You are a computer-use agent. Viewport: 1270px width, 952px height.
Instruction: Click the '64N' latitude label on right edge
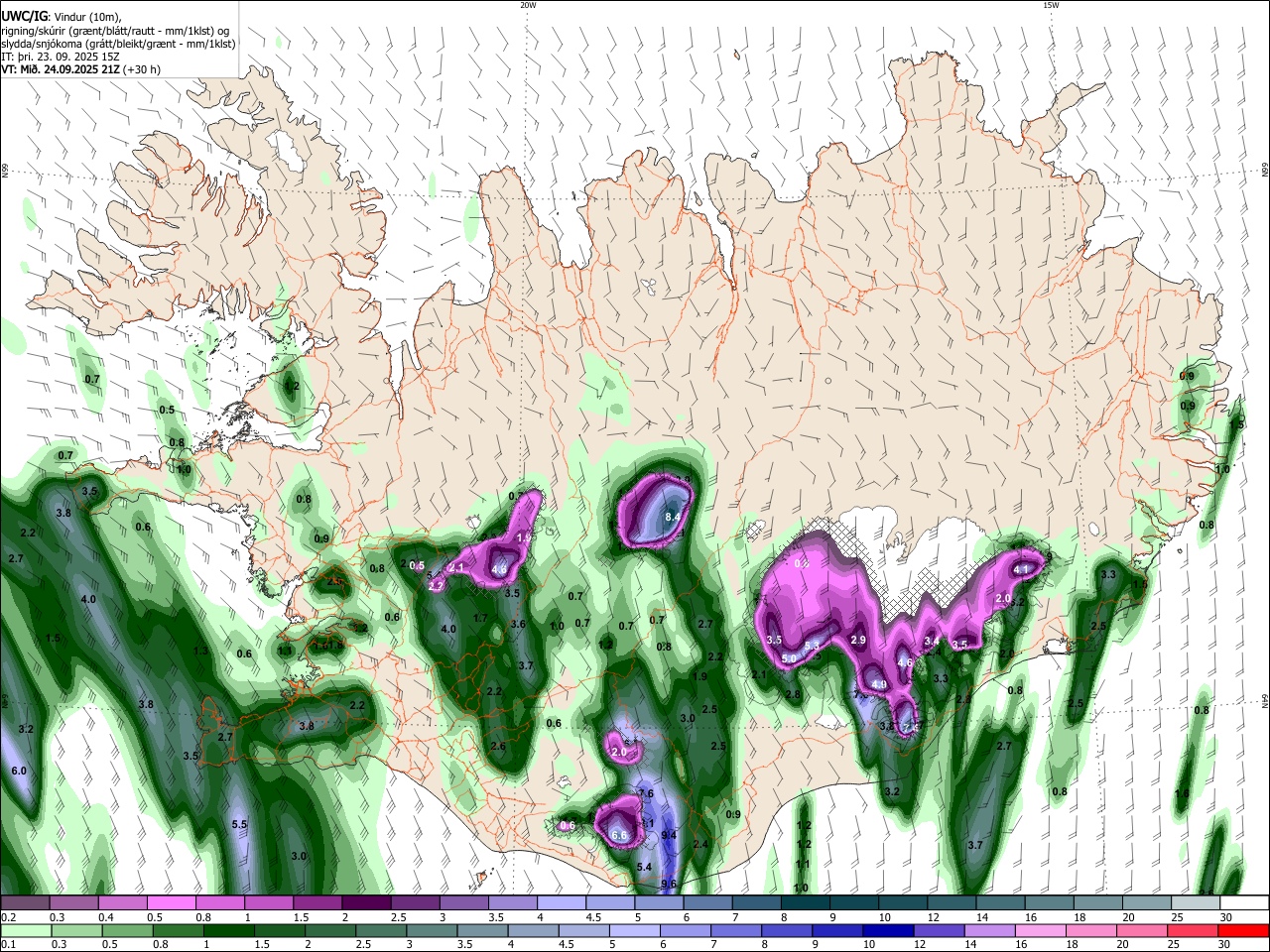pyautogui.click(x=1265, y=701)
